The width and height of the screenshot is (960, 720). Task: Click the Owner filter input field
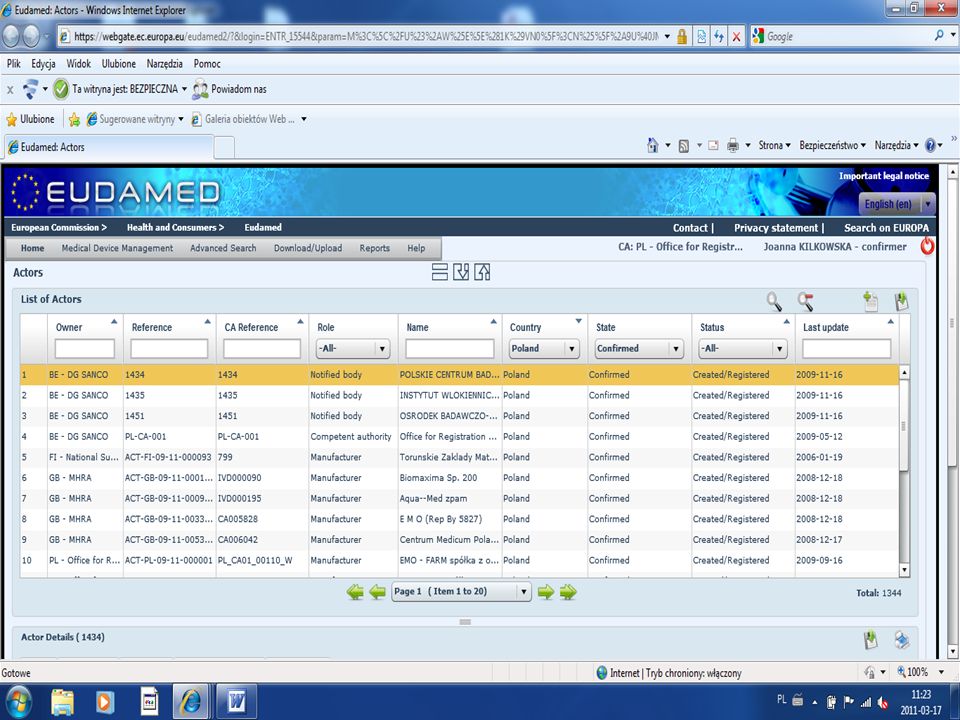(84, 349)
